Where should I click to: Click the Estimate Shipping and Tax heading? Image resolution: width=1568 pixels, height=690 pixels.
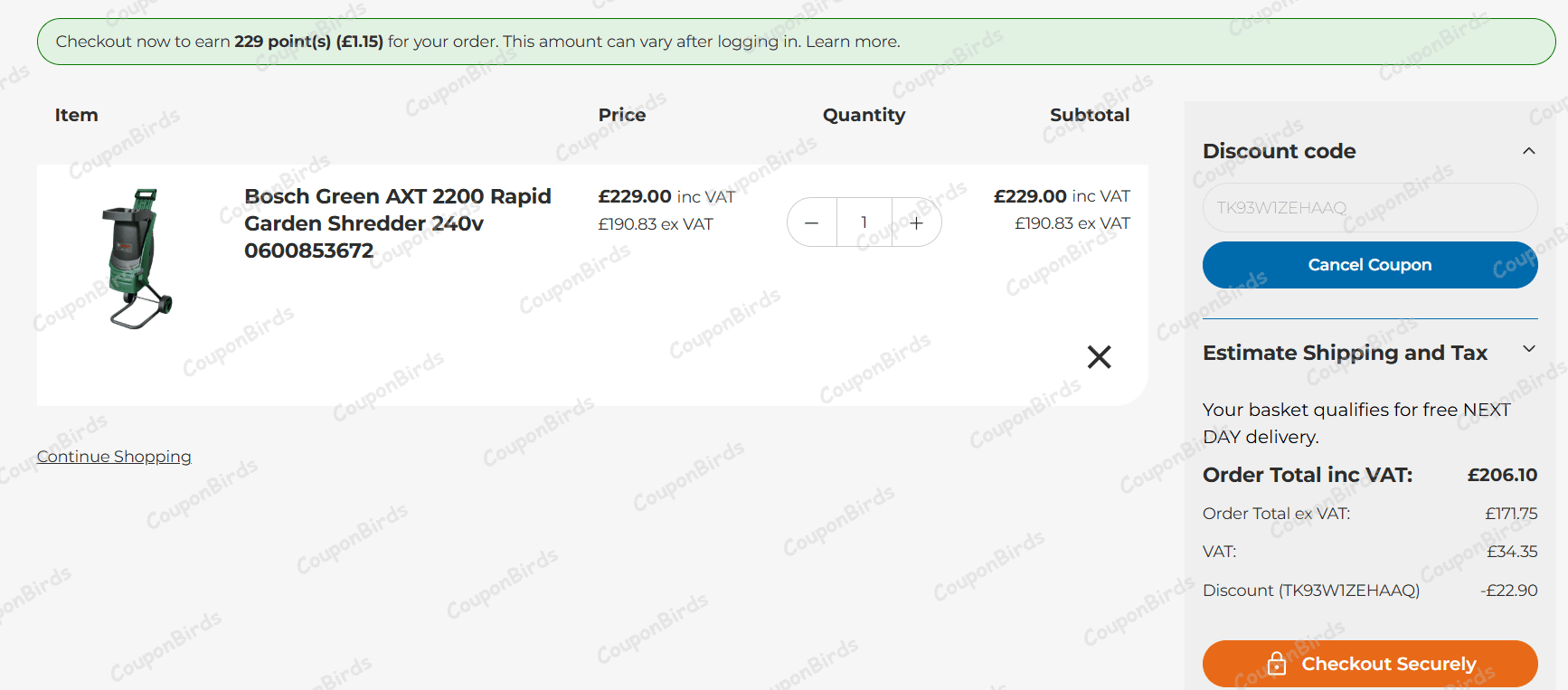point(1345,353)
